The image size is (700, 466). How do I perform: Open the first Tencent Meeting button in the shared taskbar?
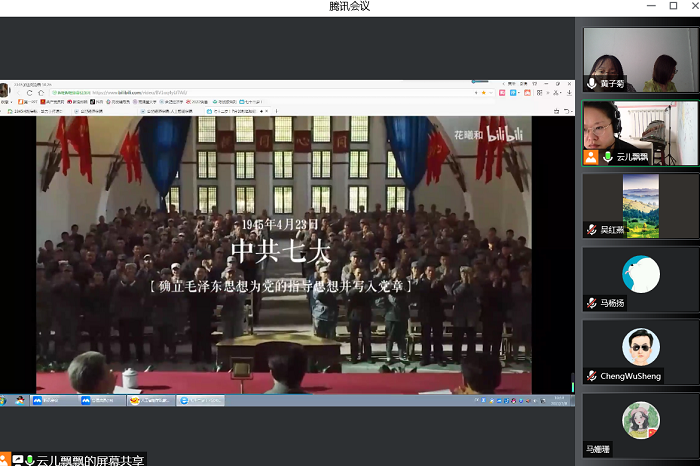coord(54,400)
